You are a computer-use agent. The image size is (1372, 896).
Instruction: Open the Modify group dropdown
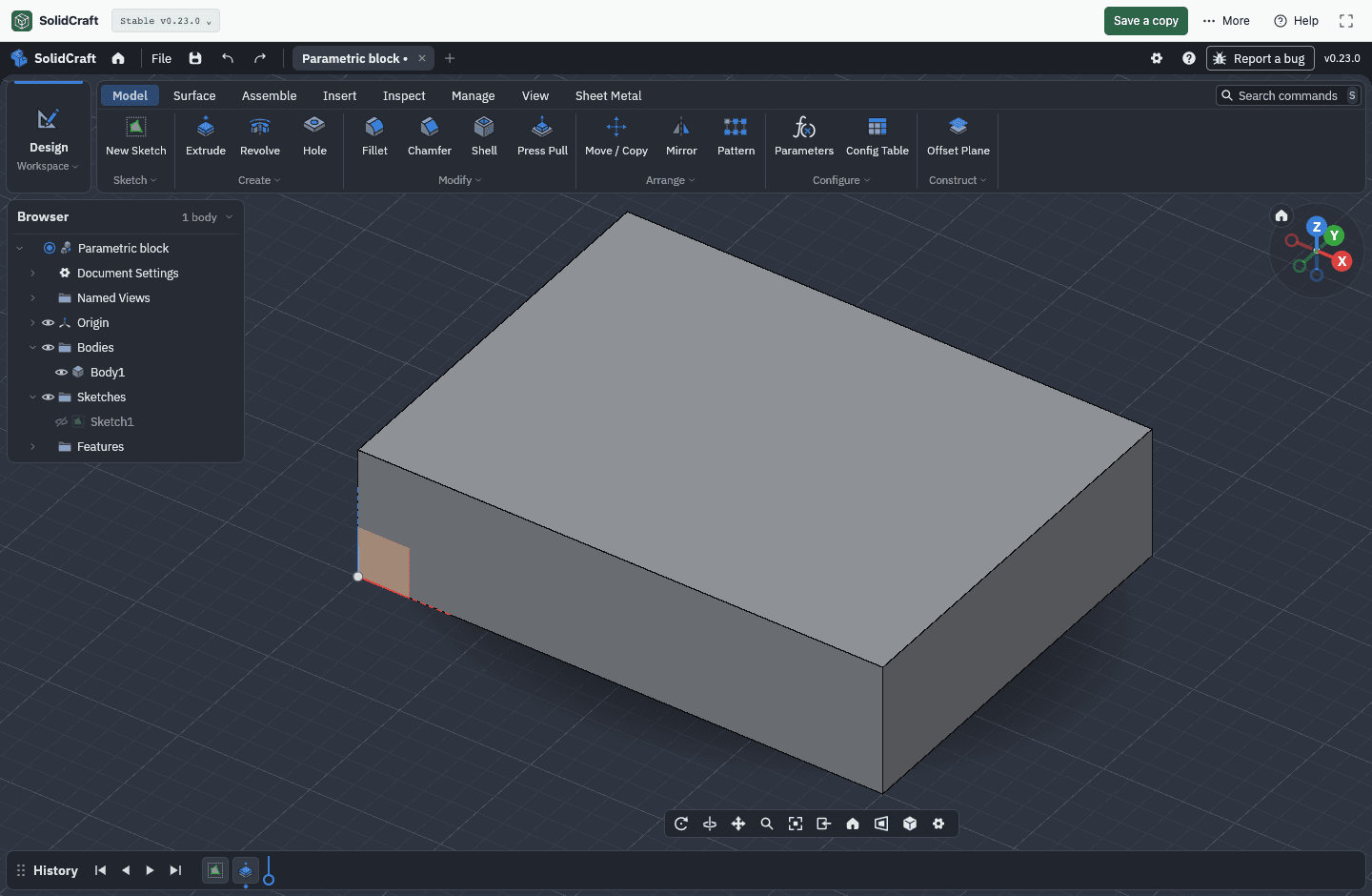(460, 180)
